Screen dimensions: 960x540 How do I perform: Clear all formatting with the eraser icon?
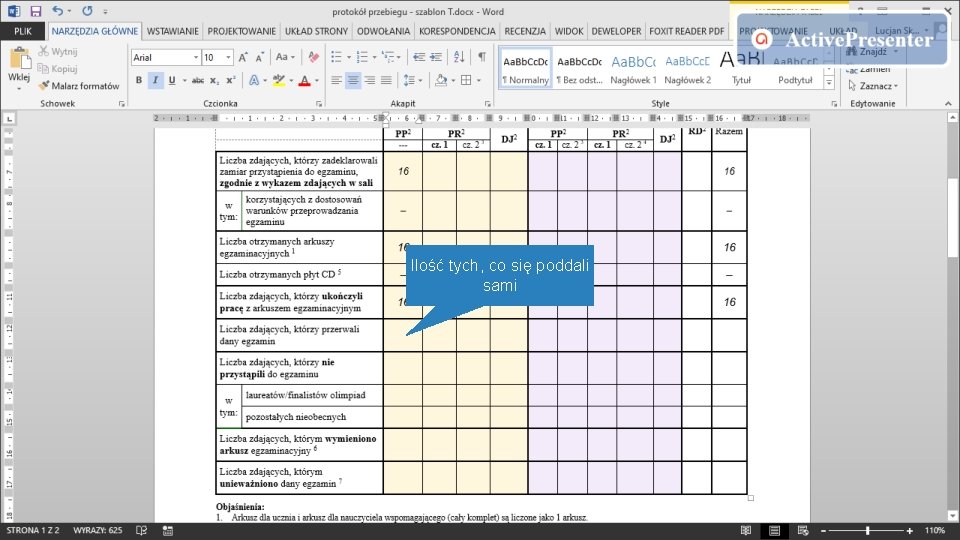point(313,57)
